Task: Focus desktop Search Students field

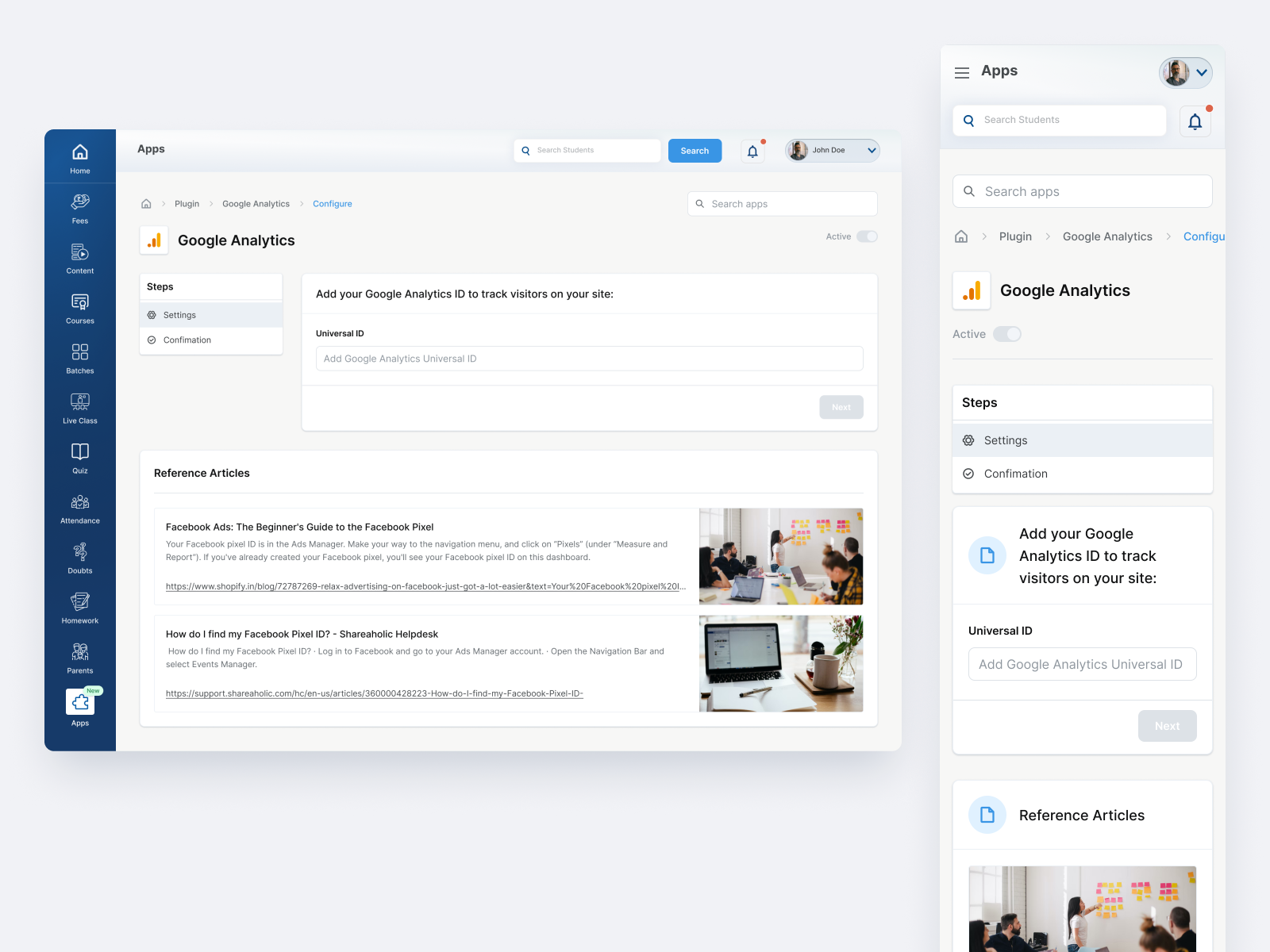Action: click(587, 151)
